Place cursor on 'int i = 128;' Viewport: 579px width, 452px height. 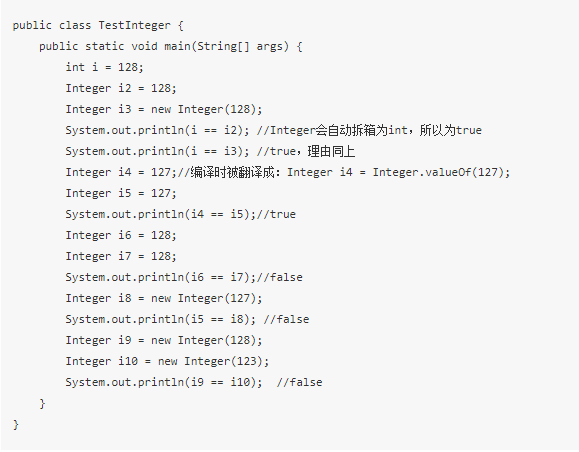(x=105, y=67)
